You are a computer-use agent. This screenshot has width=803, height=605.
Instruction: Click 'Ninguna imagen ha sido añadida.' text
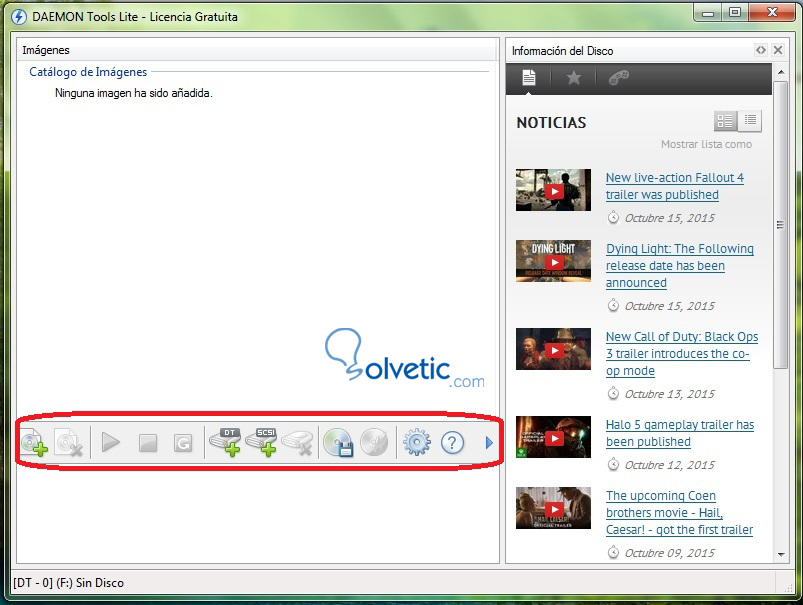[134, 93]
